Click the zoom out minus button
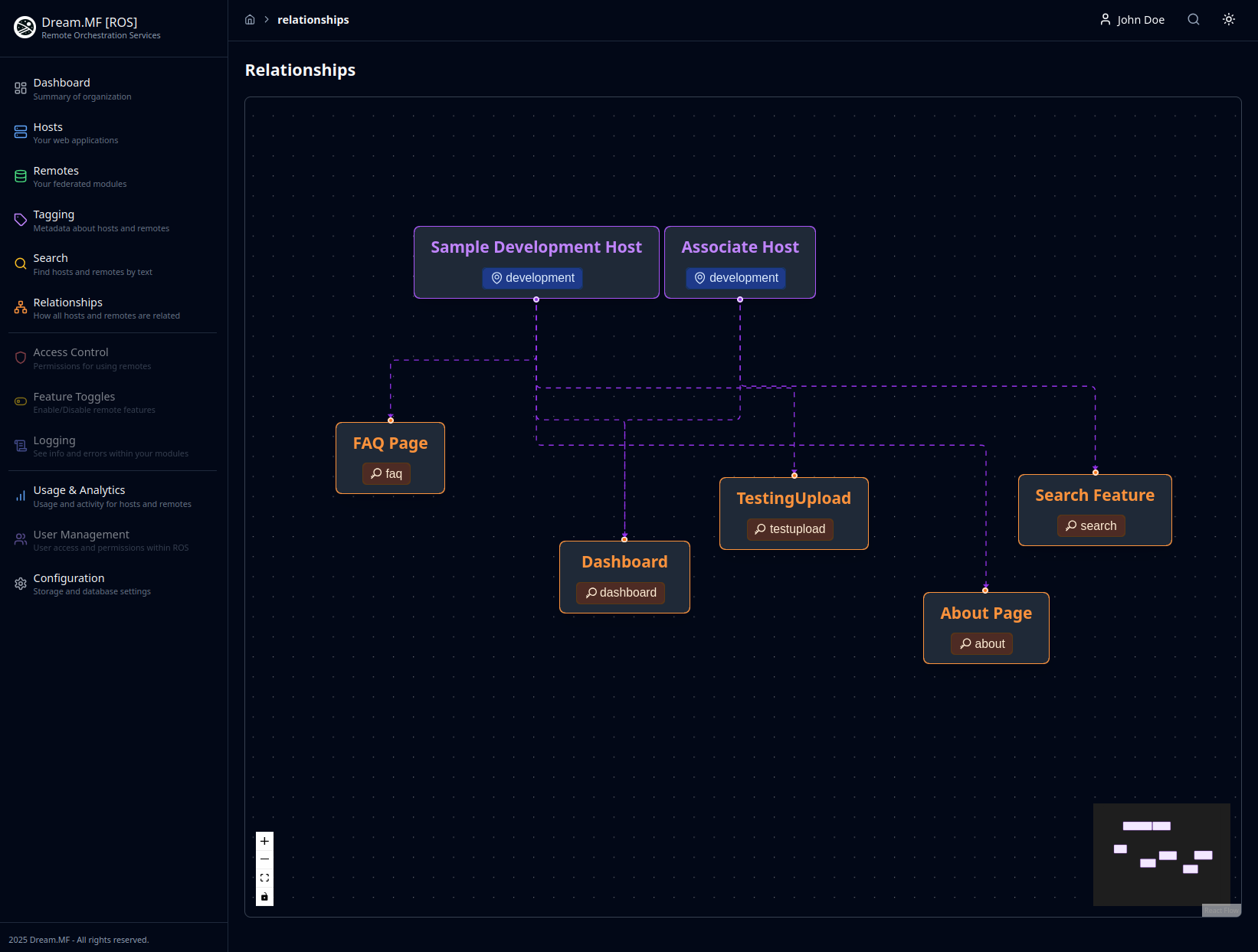 click(x=264, y=859)
